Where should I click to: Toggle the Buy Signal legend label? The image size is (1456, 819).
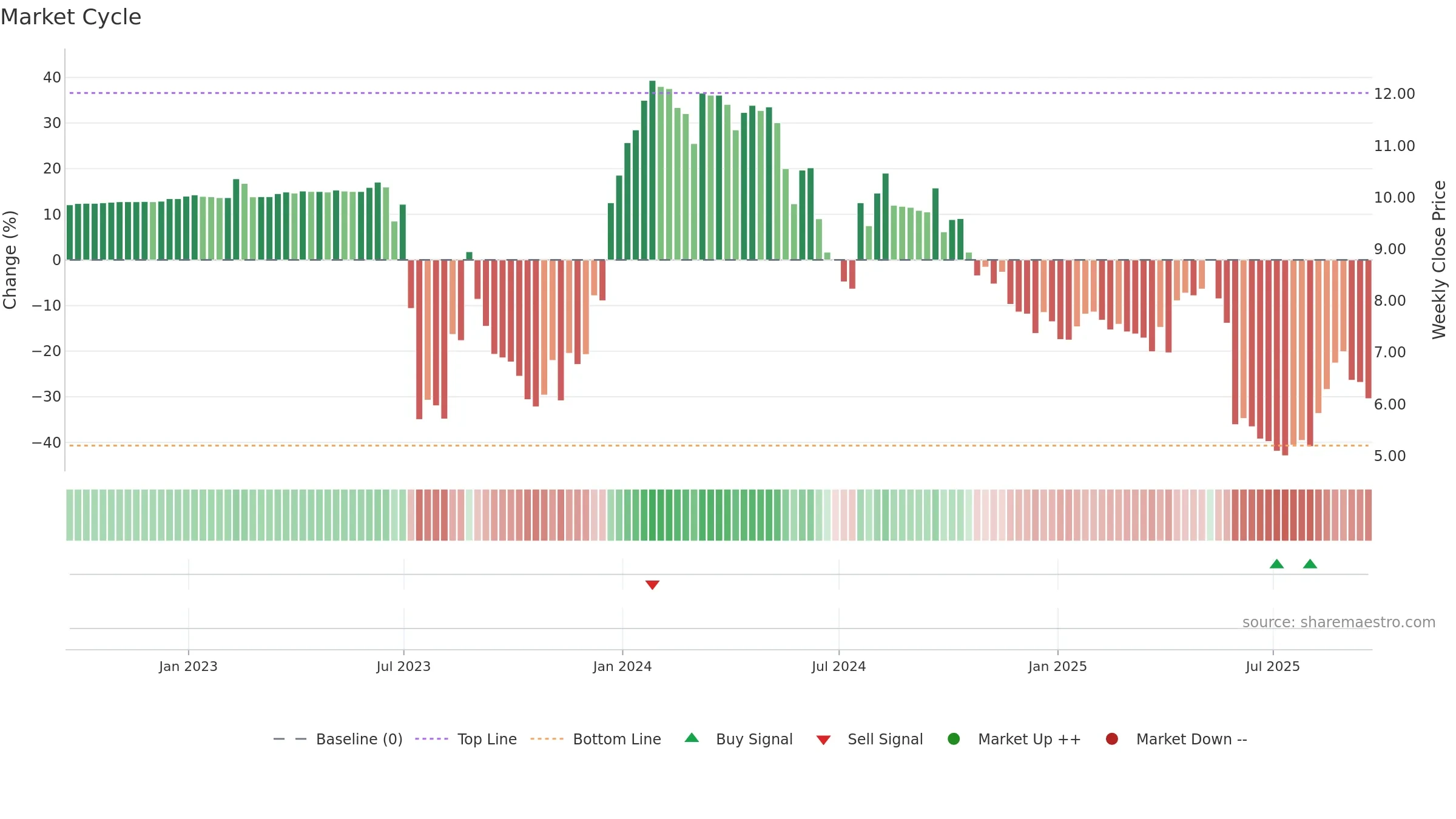[x=754, y=740]
